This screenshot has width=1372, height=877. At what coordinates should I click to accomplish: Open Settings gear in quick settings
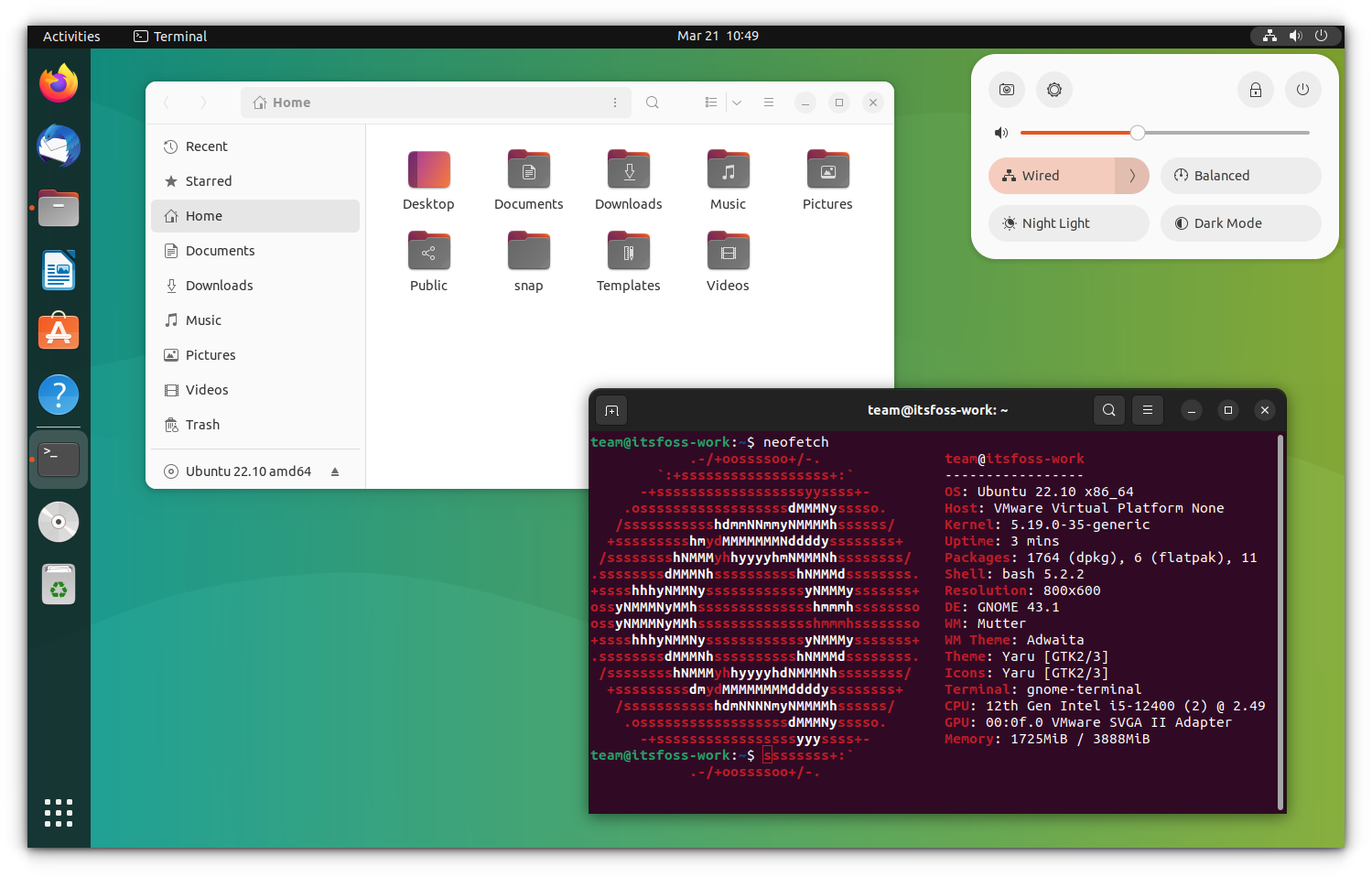1054,90
